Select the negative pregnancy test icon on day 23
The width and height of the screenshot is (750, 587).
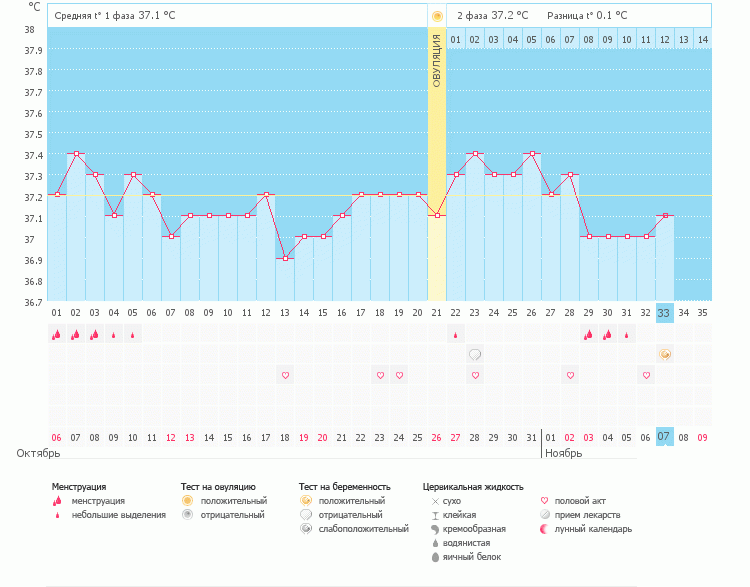click(475, 355)
